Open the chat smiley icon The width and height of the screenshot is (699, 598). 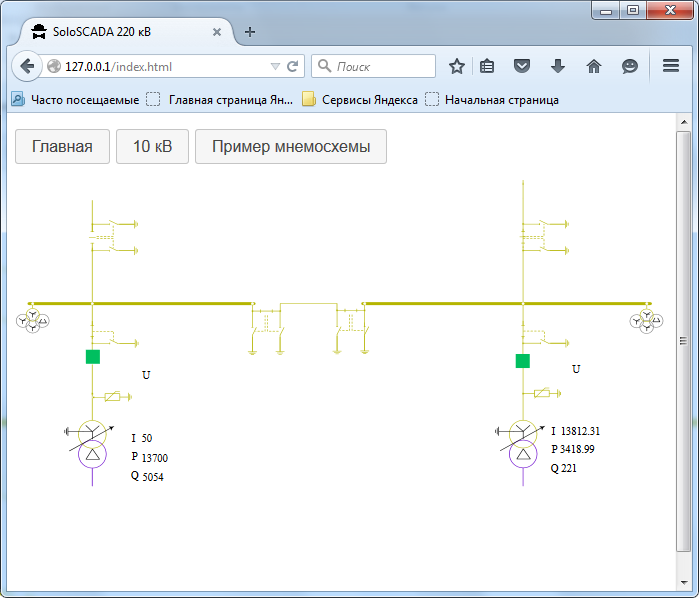click(x=629, y=66)
